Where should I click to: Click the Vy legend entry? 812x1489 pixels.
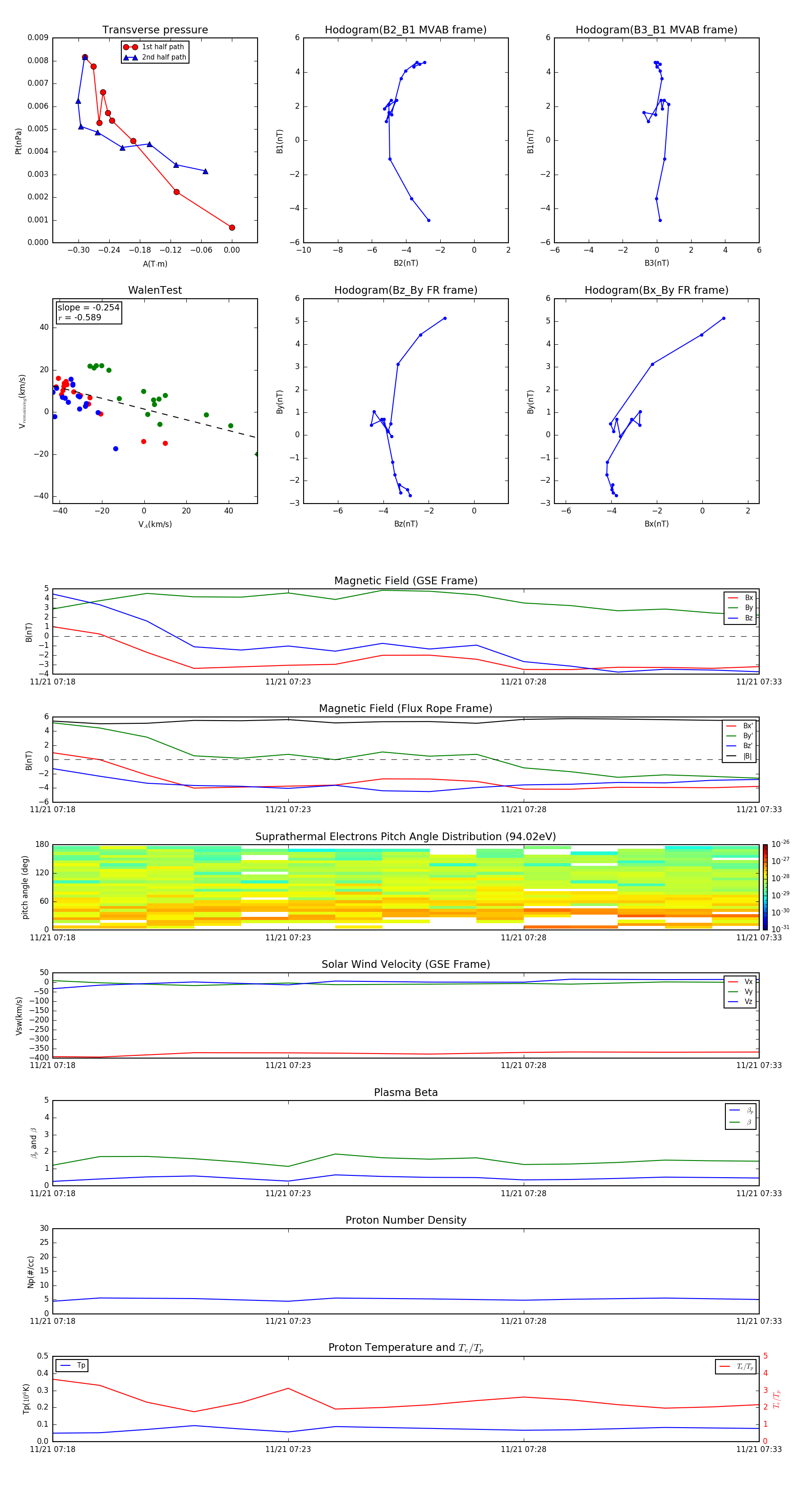740,991
